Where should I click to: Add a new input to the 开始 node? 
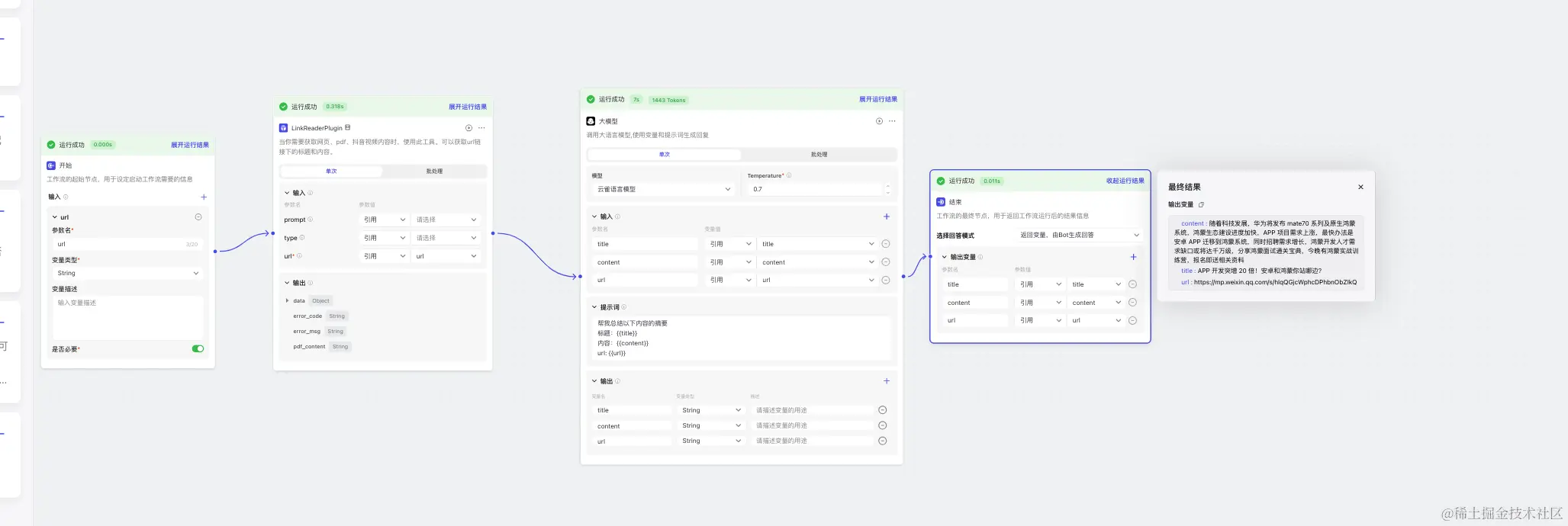[204, 197]
